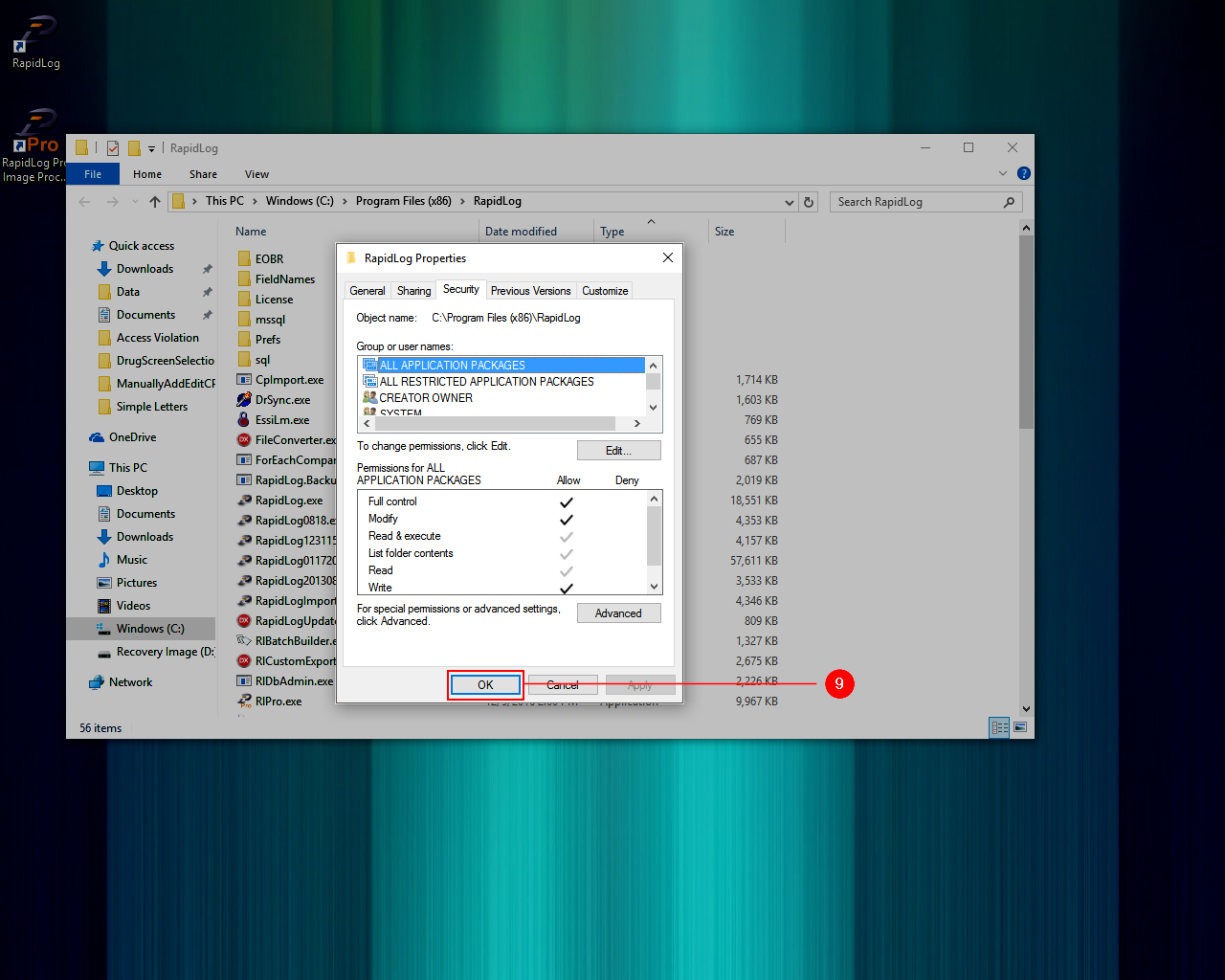Open the Share ribbon tab
The image size is (1225, 980).
[203, 174]
